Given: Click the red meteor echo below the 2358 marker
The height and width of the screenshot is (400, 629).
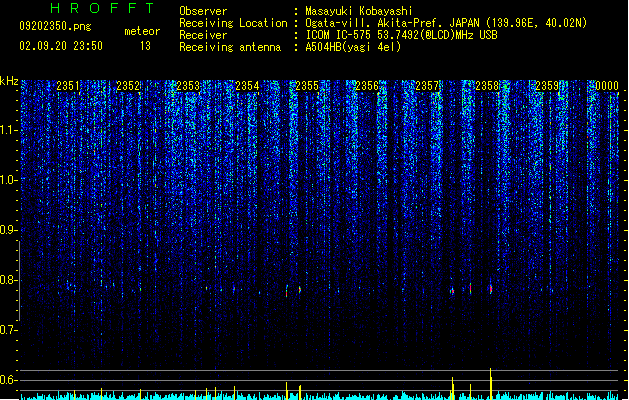Looking at the screenshot, I should (491, 288).
